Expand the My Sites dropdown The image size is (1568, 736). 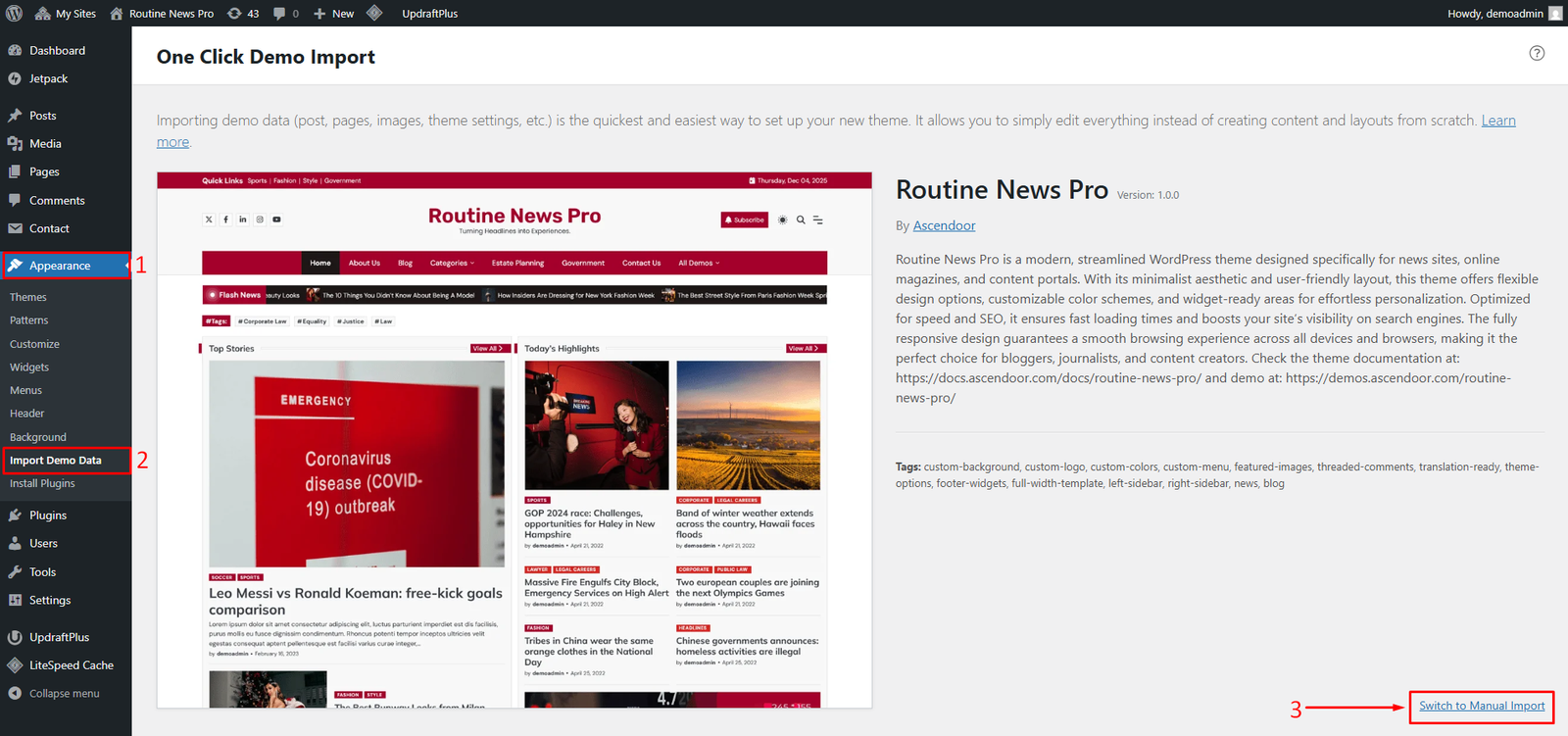(x=66, y=14)
